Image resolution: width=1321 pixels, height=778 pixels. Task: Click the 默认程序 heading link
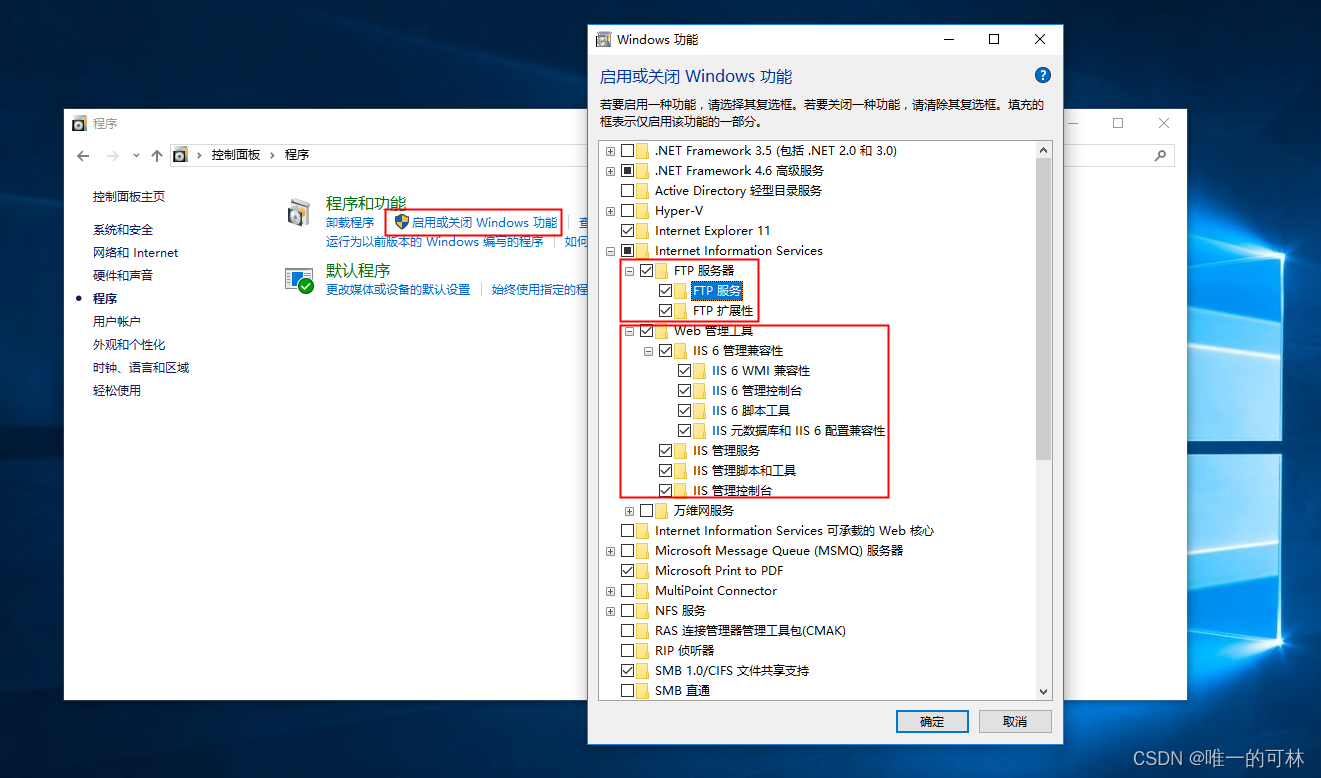coord(358,270)
